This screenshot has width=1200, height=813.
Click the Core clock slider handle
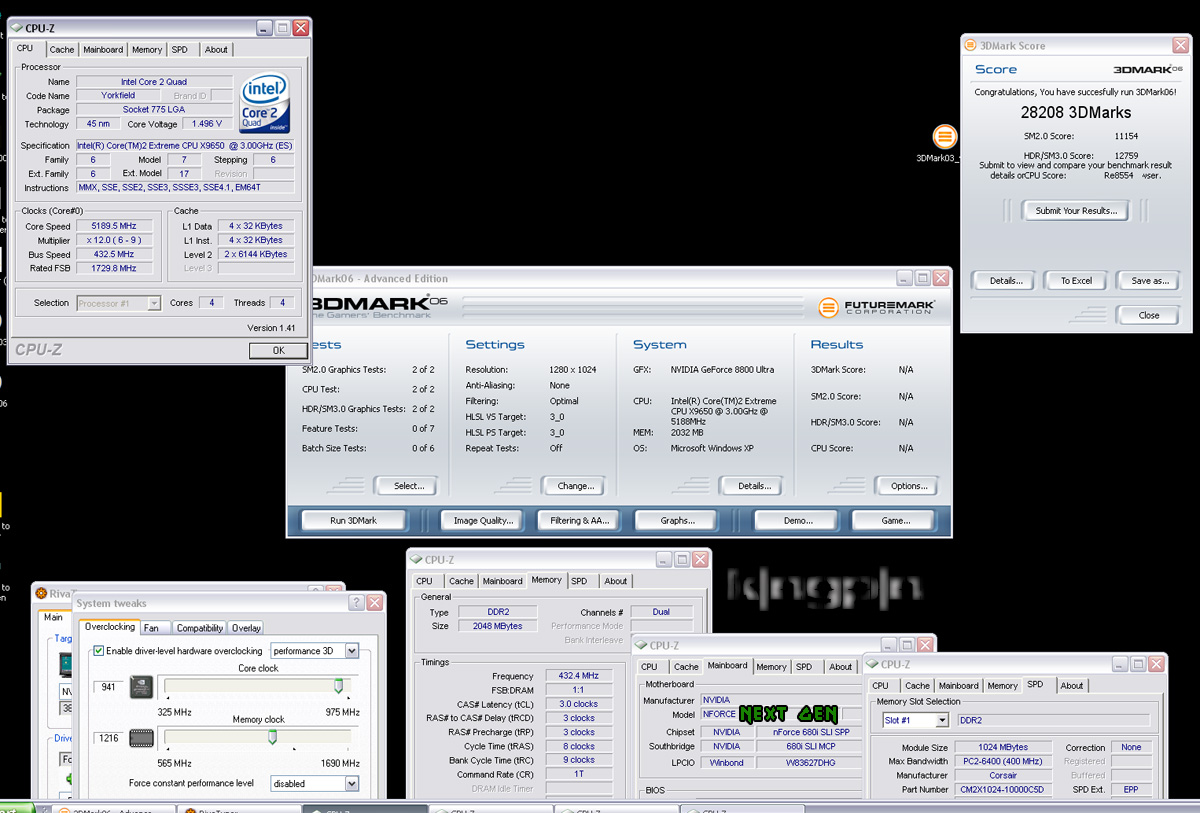tap(338, 686)
